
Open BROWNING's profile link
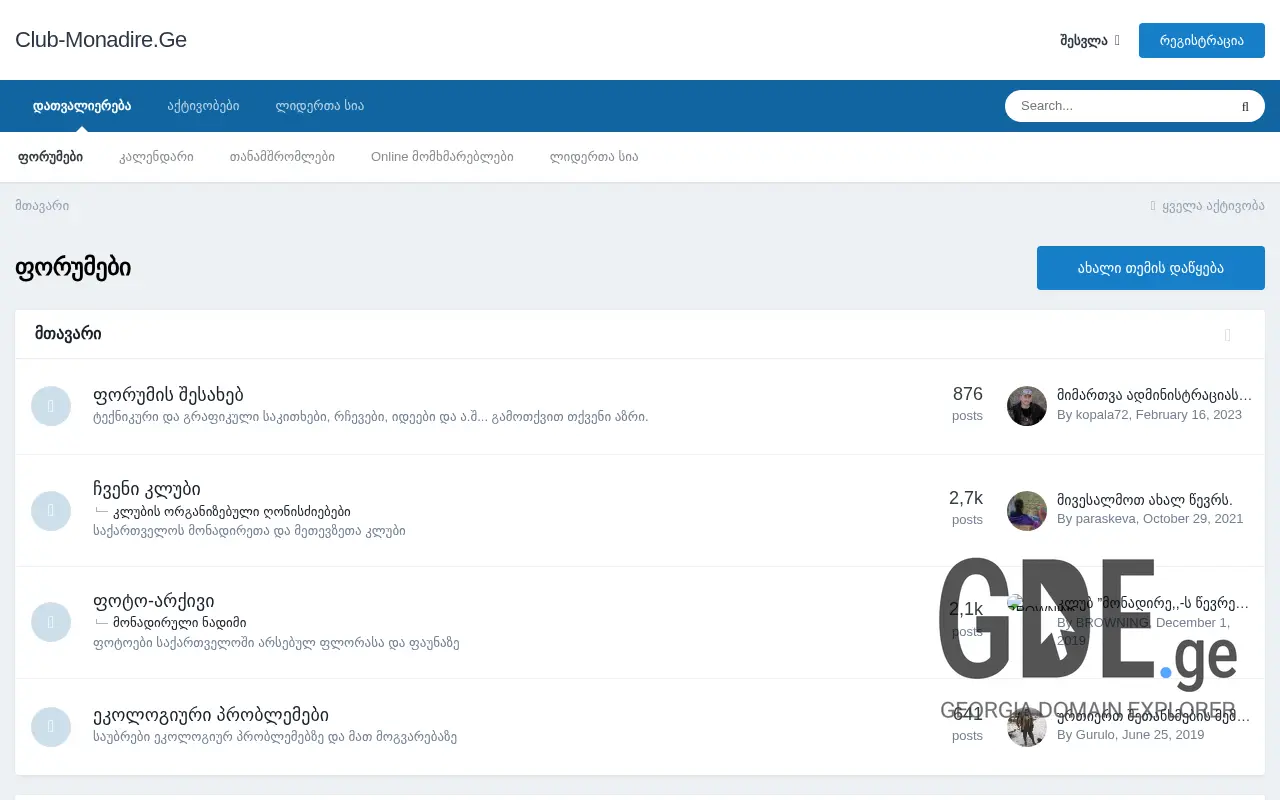pos(1112,621)
